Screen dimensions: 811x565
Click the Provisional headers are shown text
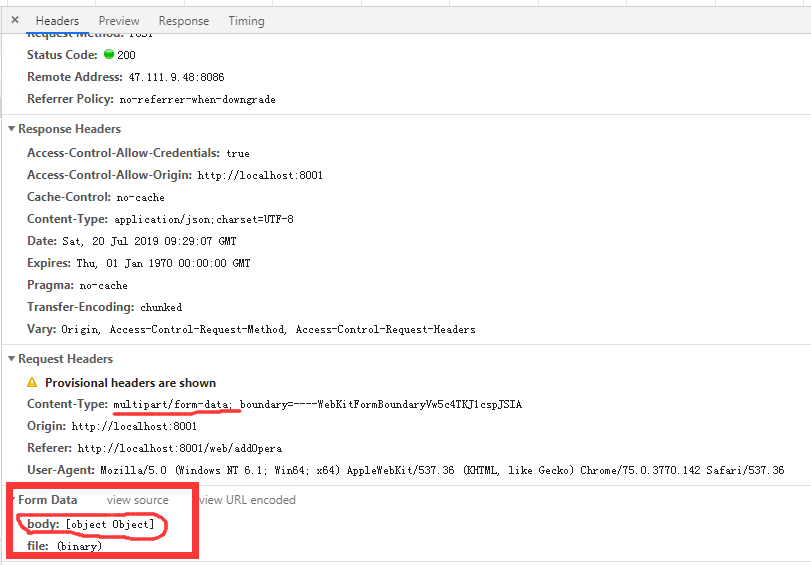(130, 383)
